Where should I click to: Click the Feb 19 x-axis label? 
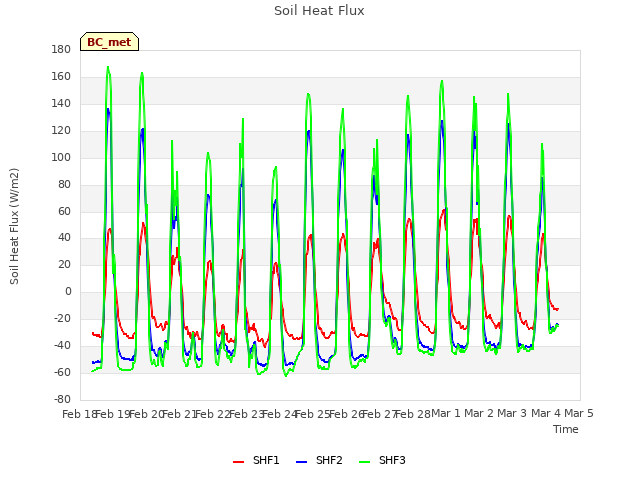(x=113, y=414)
